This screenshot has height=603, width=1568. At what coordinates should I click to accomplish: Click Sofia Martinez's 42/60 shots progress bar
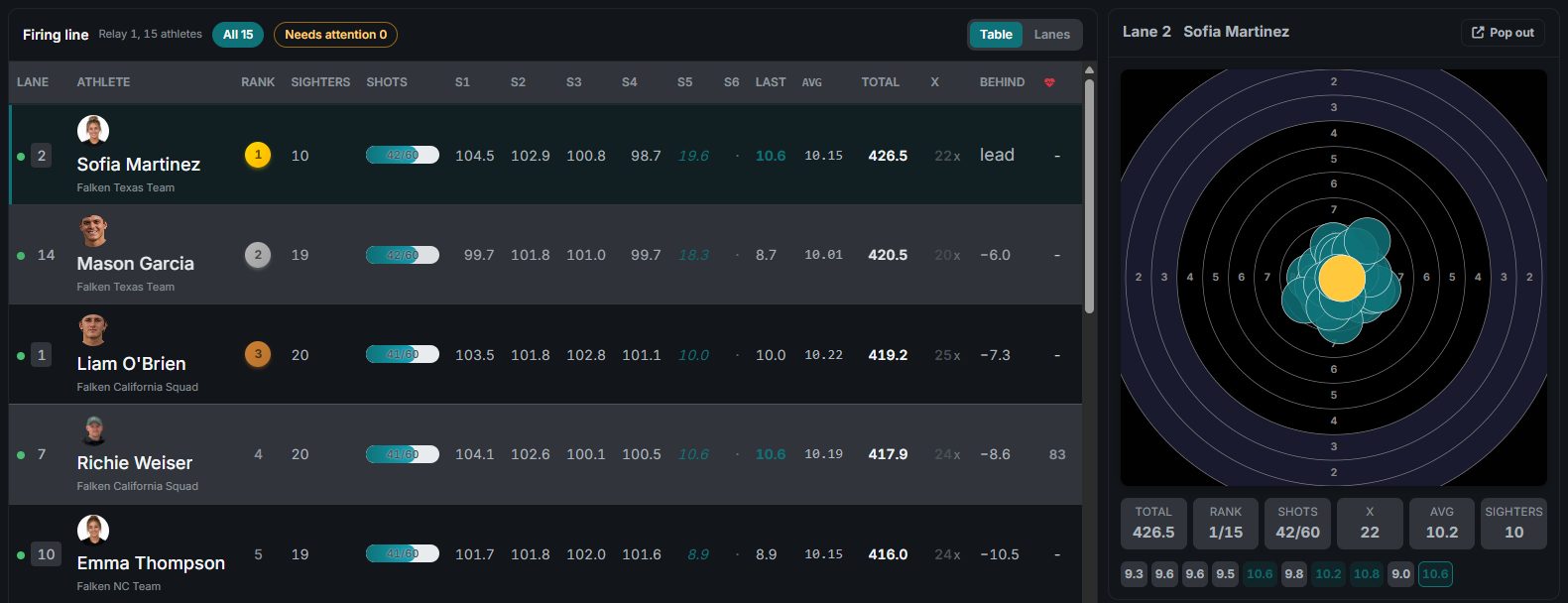403,156
